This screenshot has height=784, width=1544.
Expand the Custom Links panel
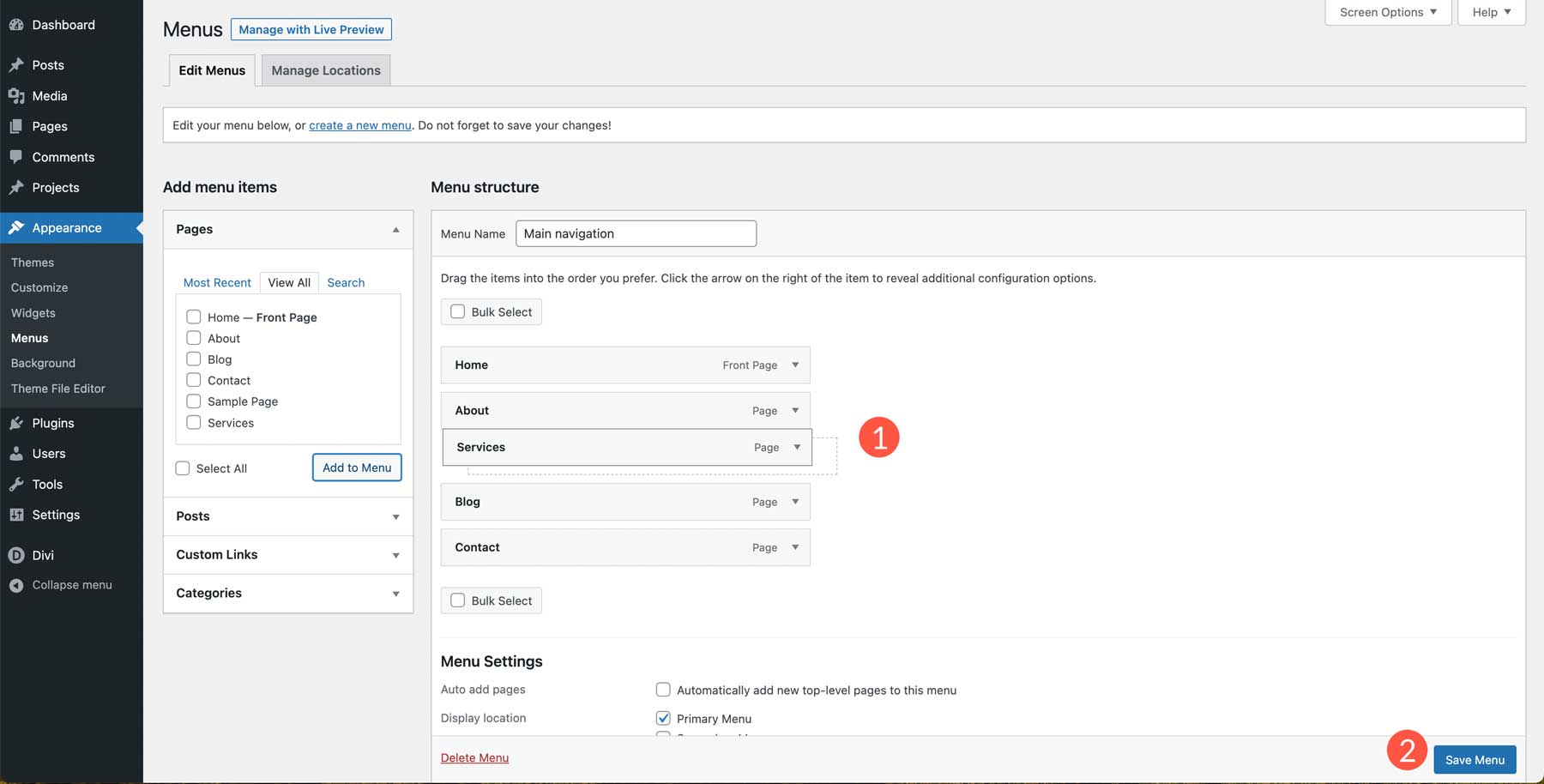[x=395, y=556]
